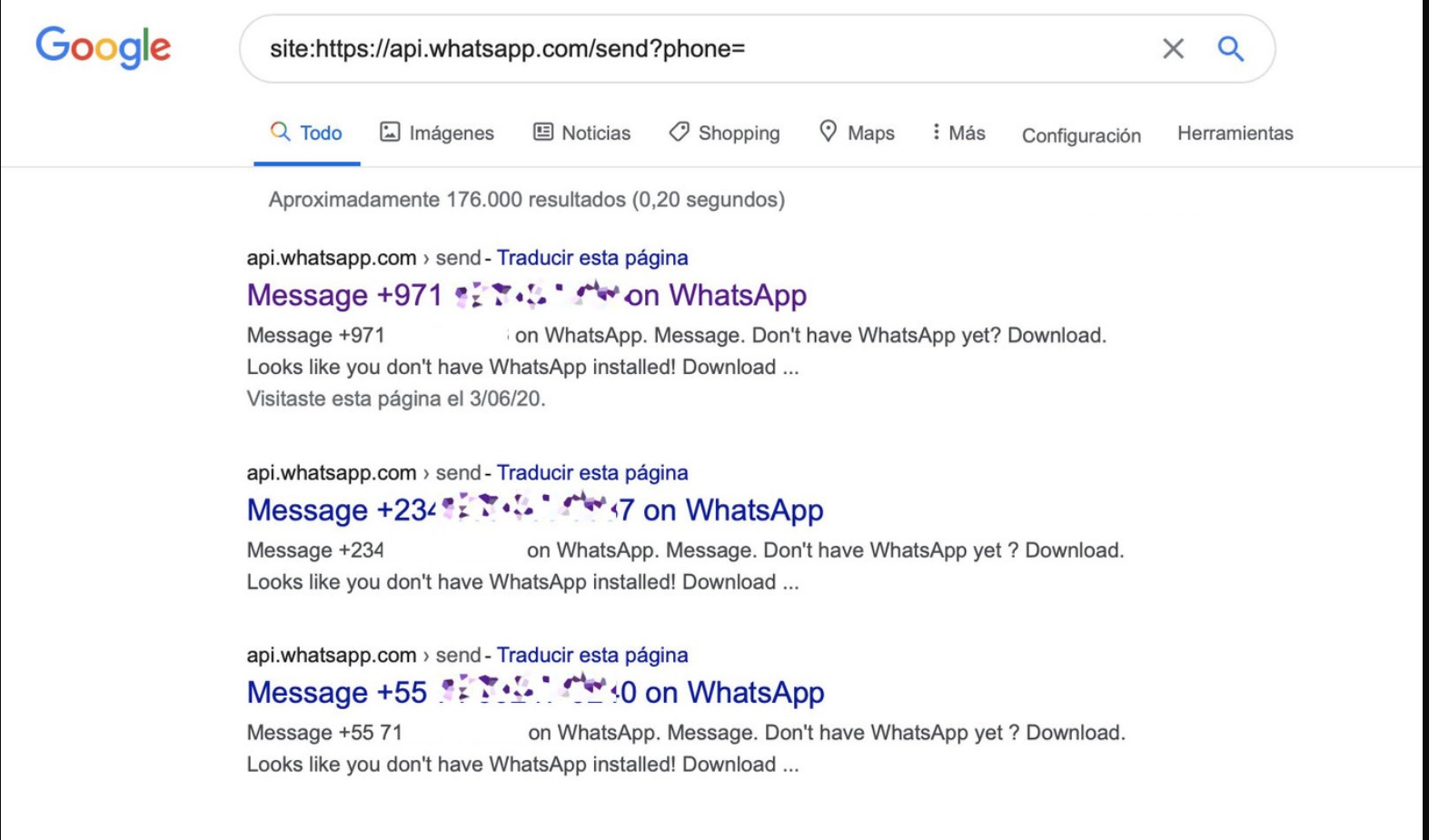Click the api.whatsapp.com breadcrumb above the +234 result
1429x840 pixels.
332,473
